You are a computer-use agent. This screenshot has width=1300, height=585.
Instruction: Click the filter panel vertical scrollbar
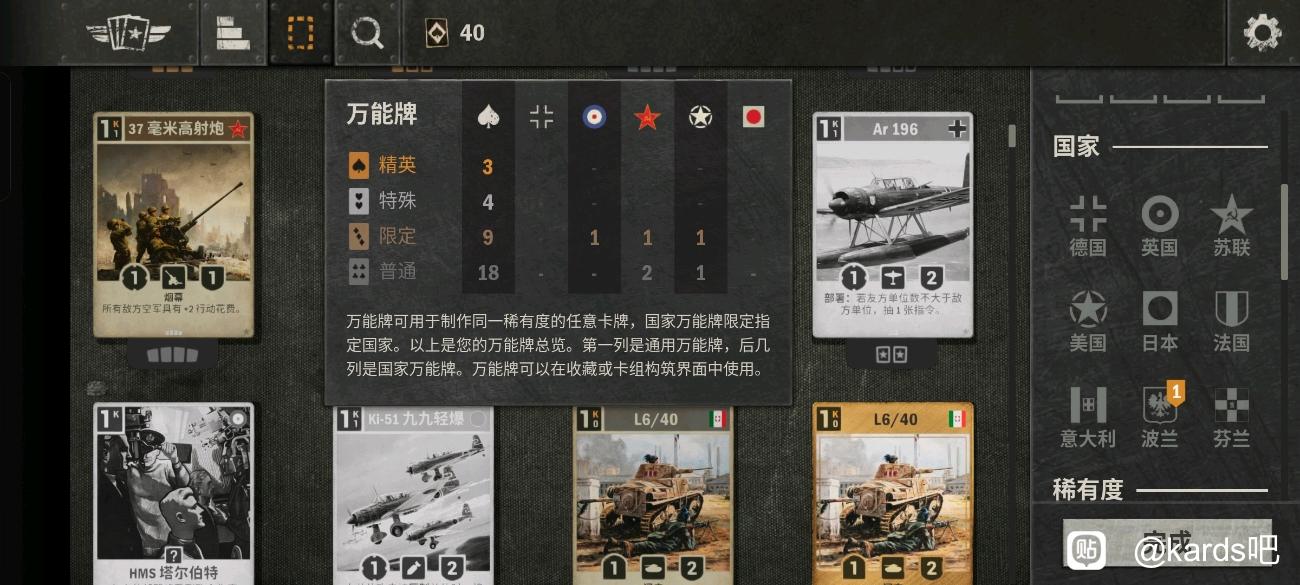1285,230
